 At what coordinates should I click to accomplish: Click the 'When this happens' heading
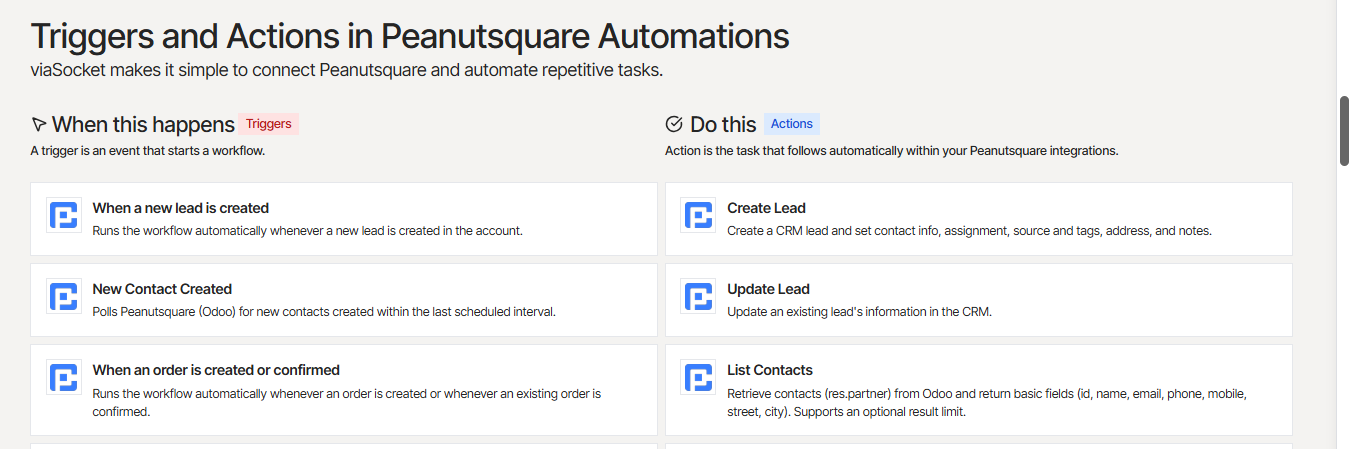click(x=143, y=124)
